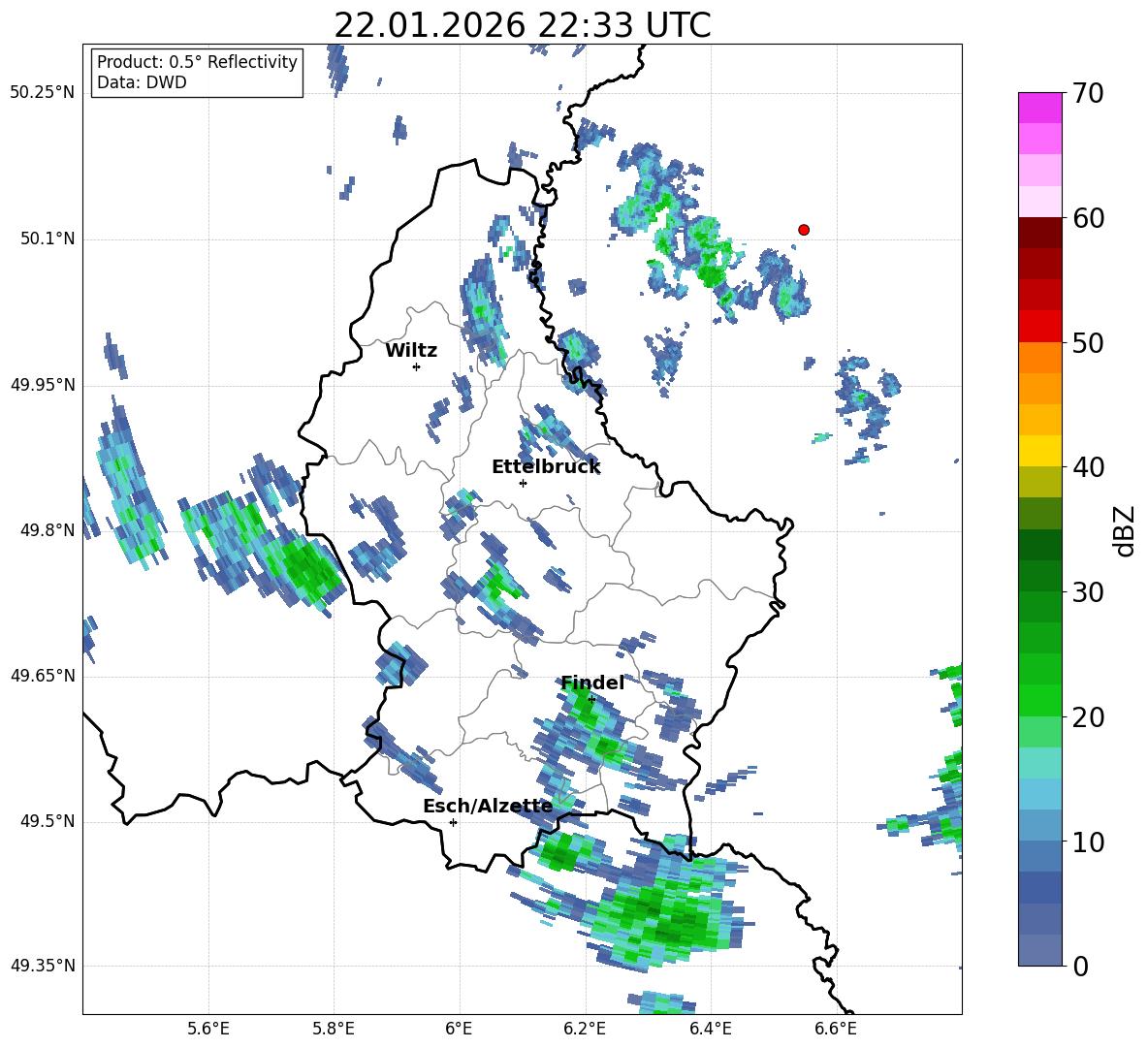Select the Findel city label
Image resolution: width=1148 pixels, height=1048 pixels.
pyautogui.click(x=592, y=683)
